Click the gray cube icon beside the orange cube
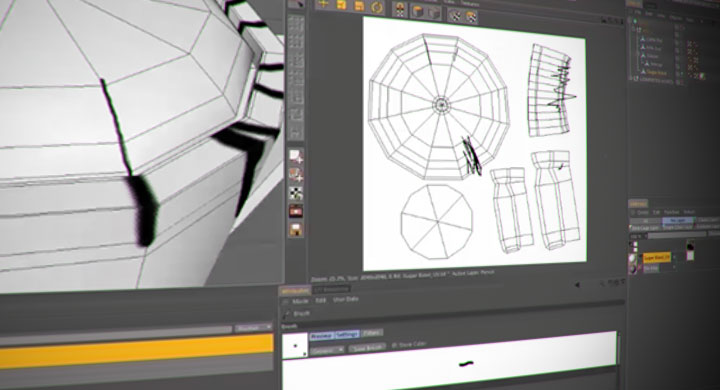Screen dimensions: 720x390 434,13
